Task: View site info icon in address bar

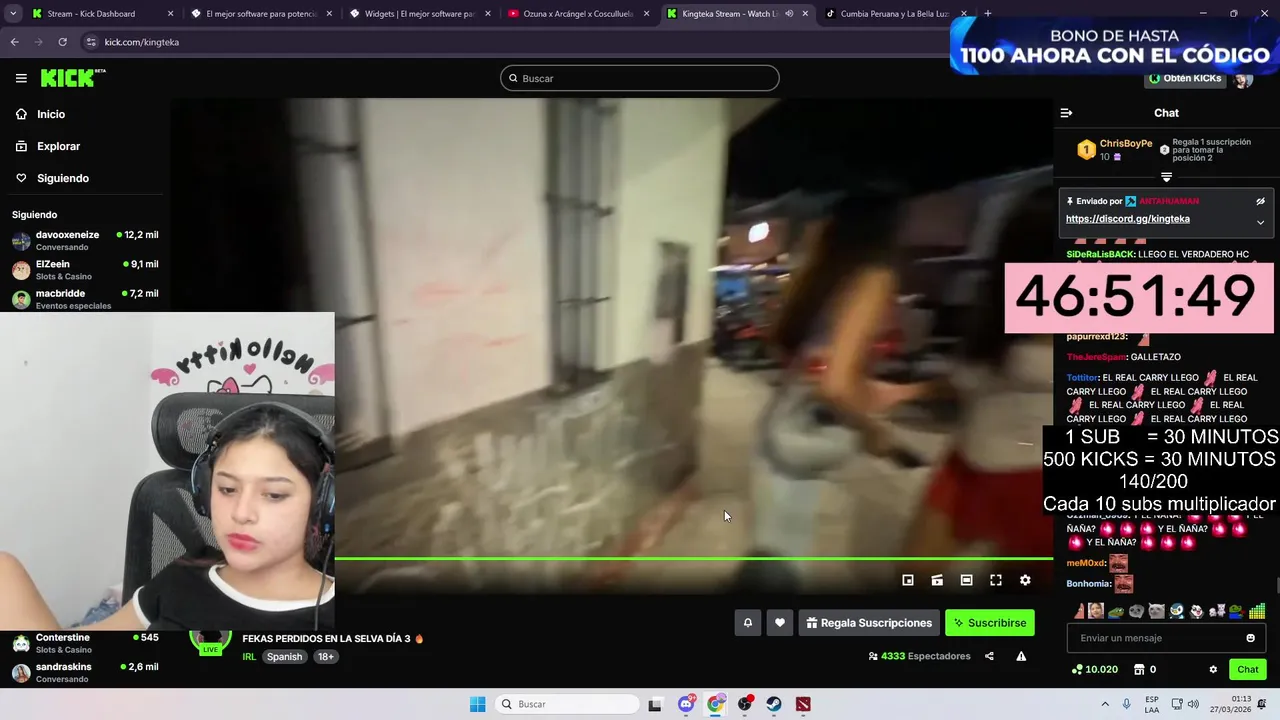Action: (x=91, y=42)
